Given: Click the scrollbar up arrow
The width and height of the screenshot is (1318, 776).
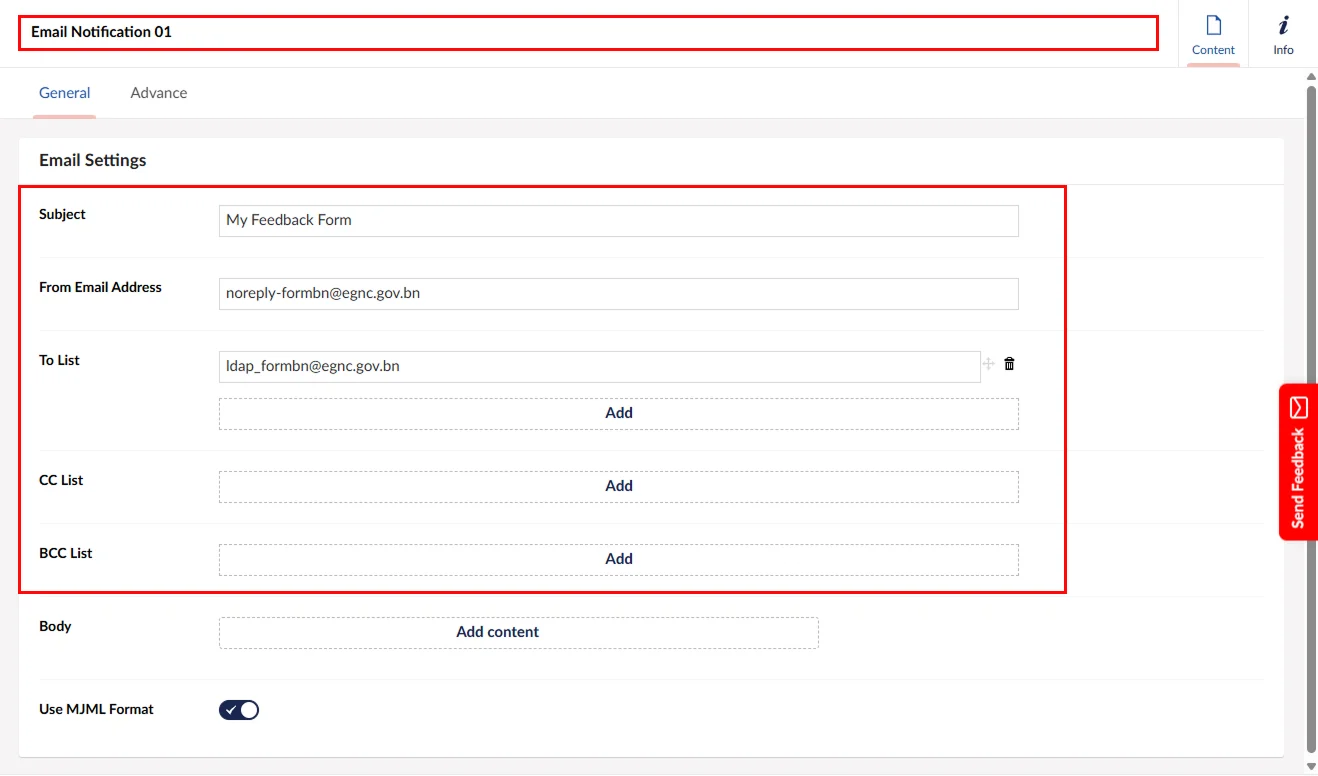Looking at the screenshot, I should pos(1311,78).
